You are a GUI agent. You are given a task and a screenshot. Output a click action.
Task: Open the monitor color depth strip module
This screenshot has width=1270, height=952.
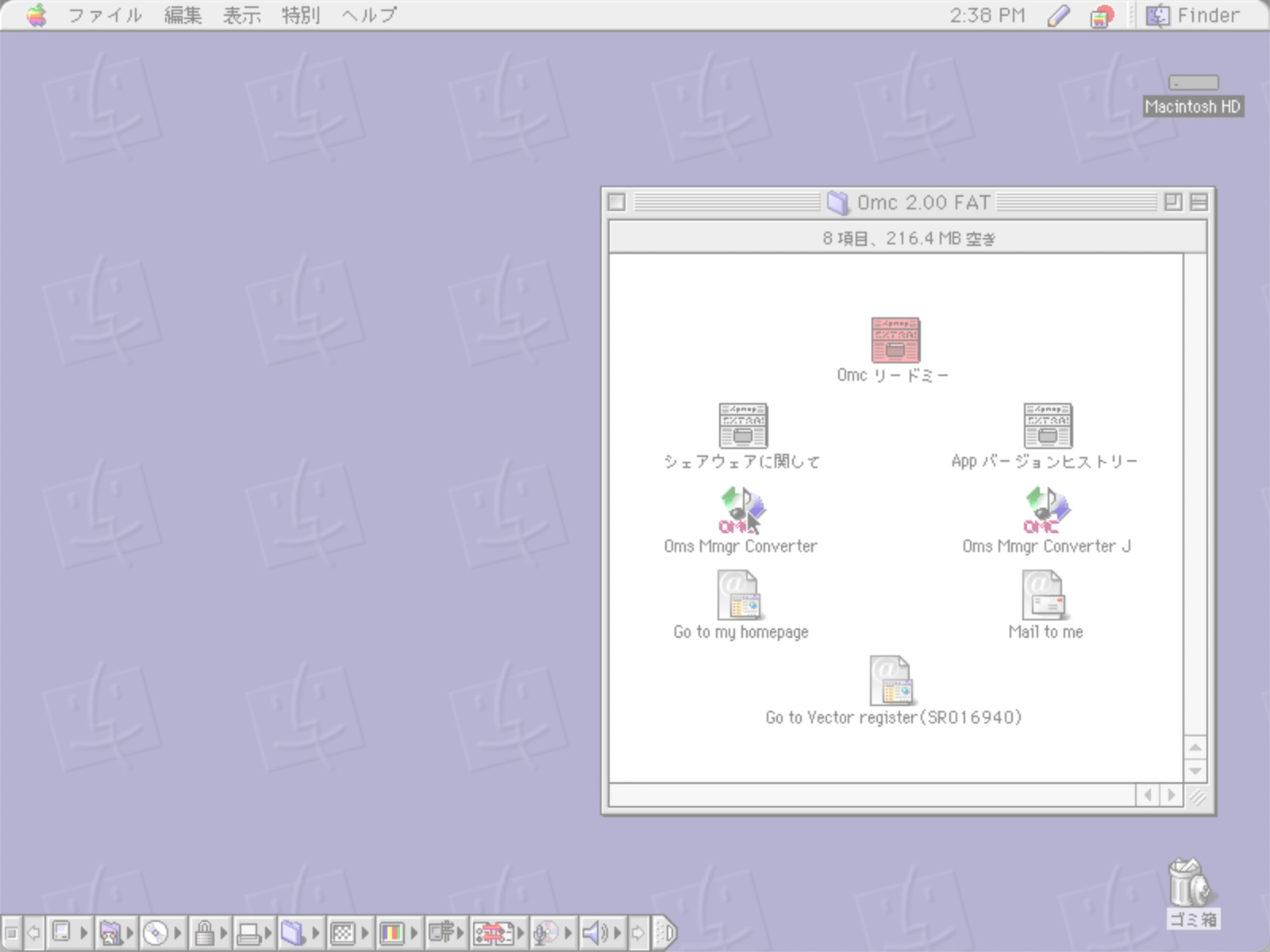398,933
